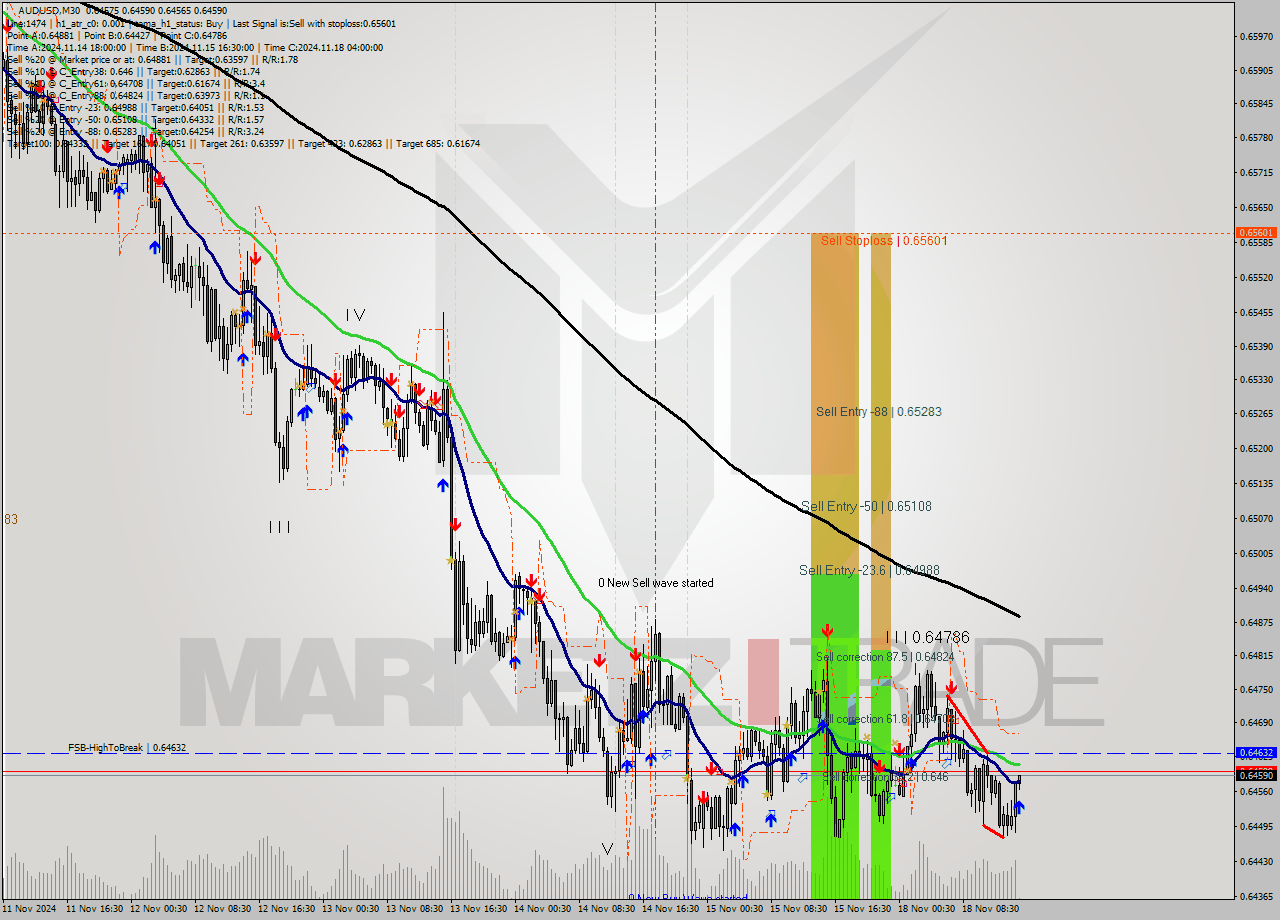Screen dimensions: 1280x920
Task: Click the 0.65005 price axis label
Action: (x=1256, y=553)
